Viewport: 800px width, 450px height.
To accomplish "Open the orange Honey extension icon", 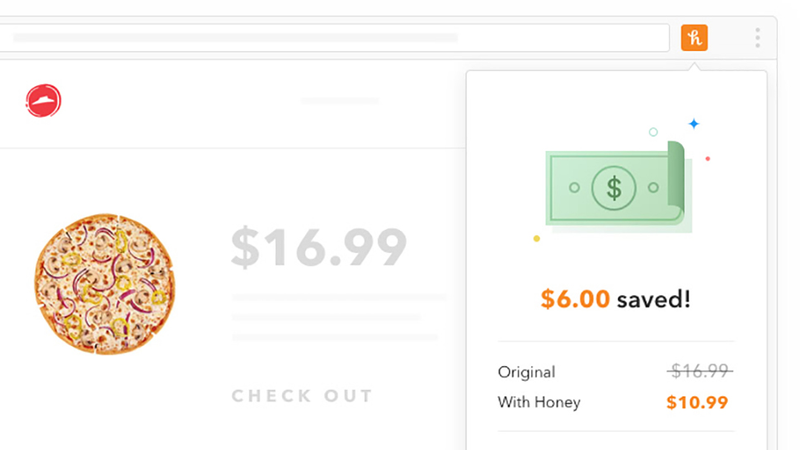I will 694,38.
